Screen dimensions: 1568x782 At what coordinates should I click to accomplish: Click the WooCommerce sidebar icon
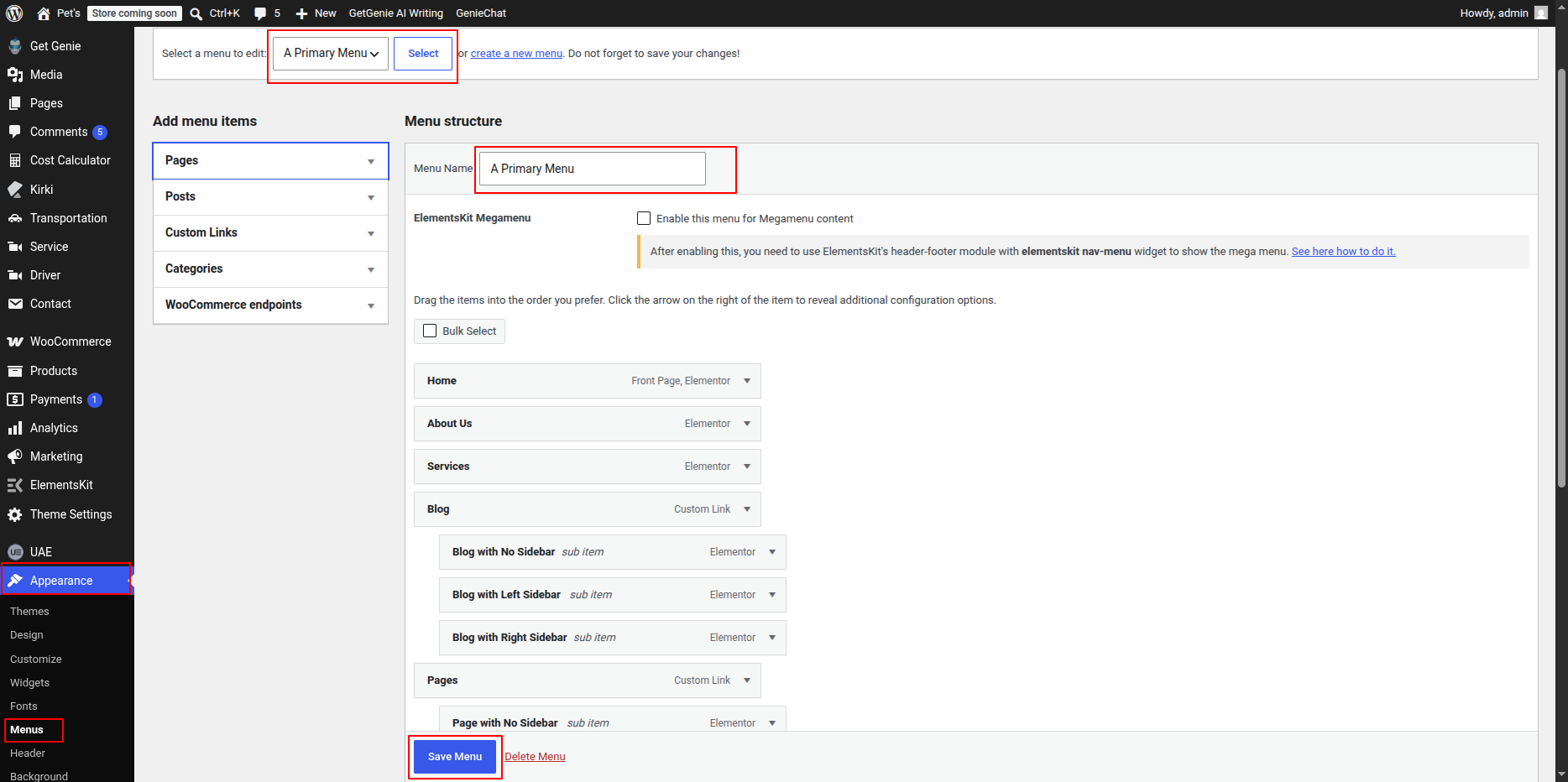(x=15, y=341)
